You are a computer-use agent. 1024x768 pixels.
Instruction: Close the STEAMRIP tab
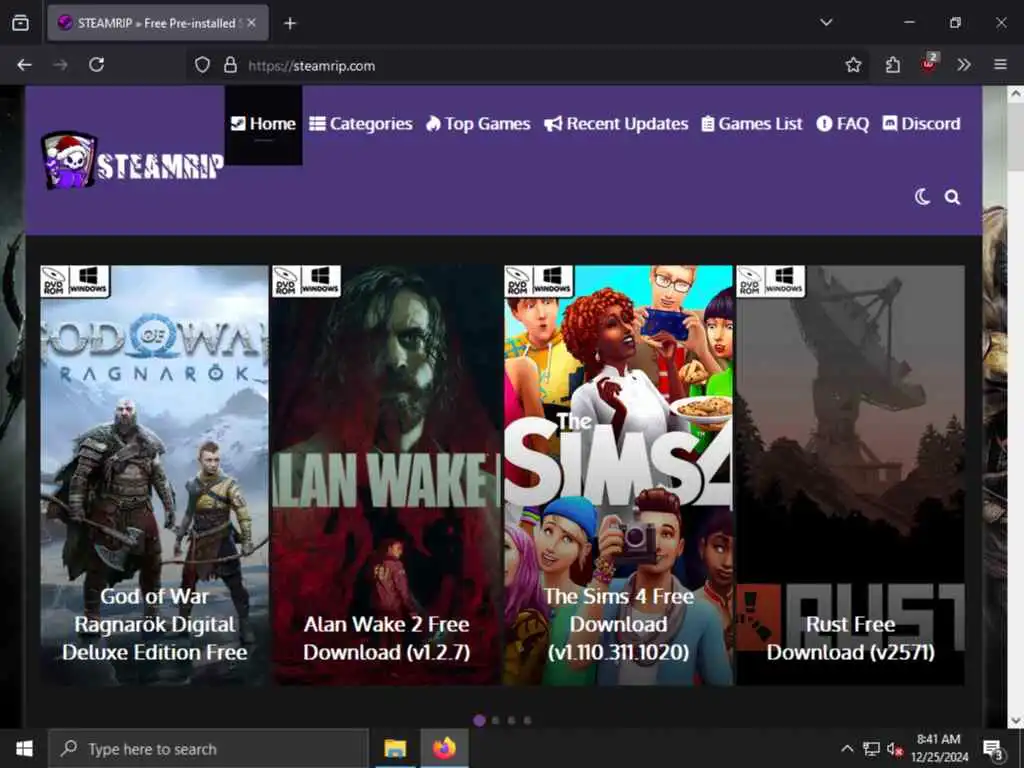(x=252, y=23)
